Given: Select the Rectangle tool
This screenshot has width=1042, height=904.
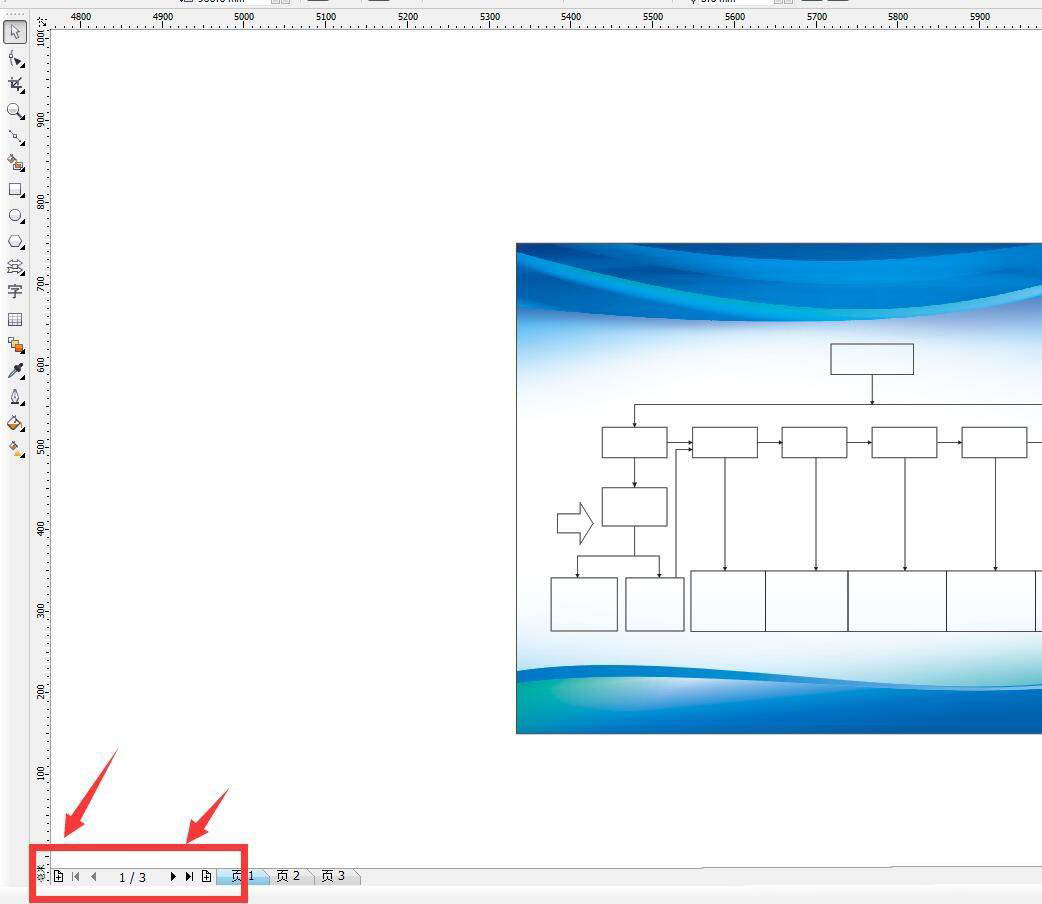Looking at the screenshot, I should click(x=15, y=189).
